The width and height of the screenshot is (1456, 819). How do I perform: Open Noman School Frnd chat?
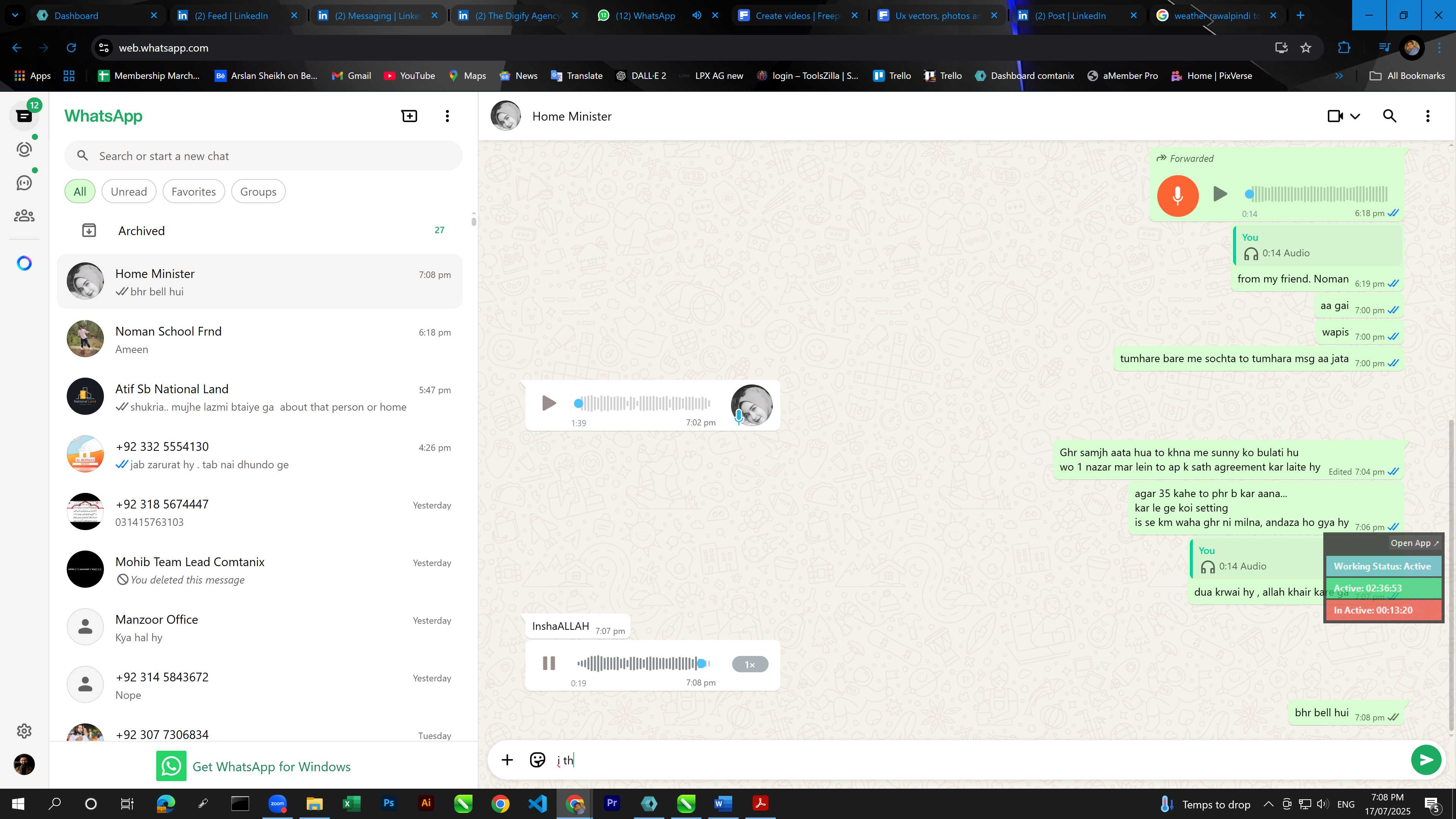click(260, 340)
